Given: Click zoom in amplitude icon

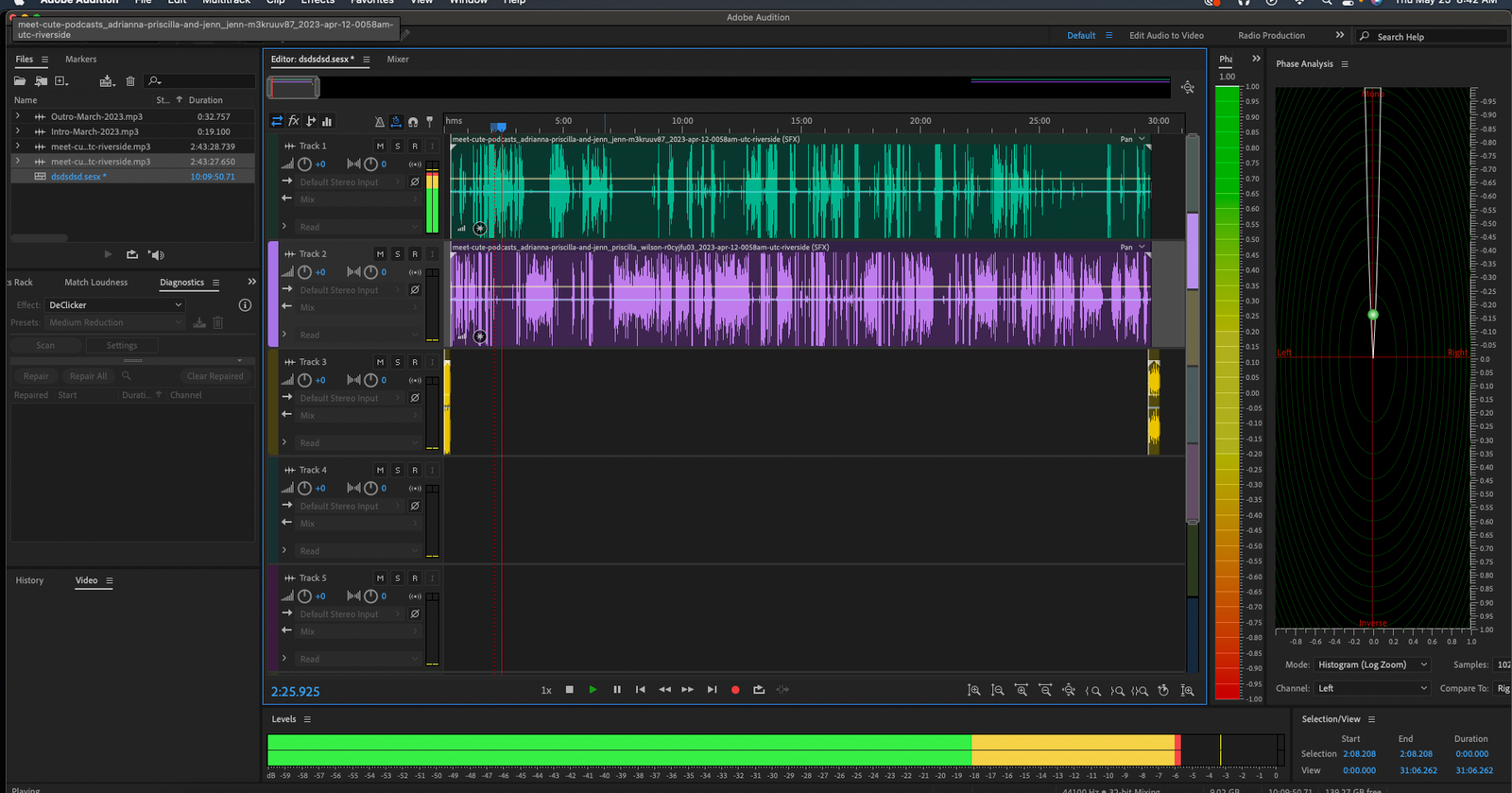Looking at the screenshot, I should 974,691.
